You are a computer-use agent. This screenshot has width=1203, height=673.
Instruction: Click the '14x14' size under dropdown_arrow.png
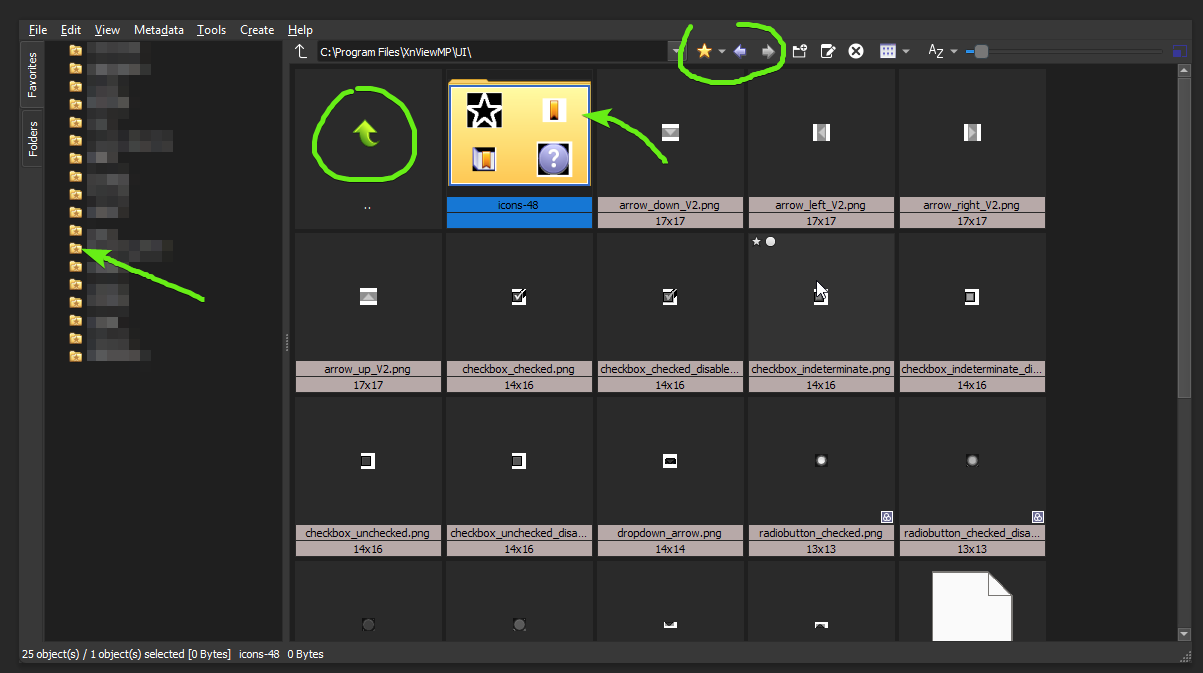tap(670, 549)
